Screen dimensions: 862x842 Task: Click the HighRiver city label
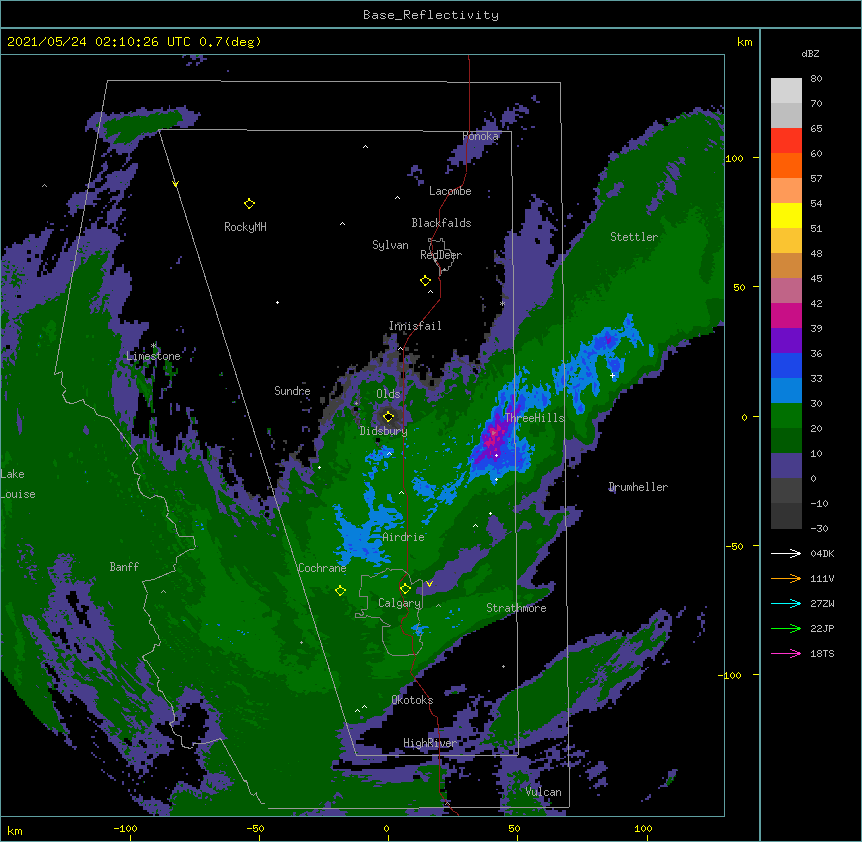pos(430,743)
